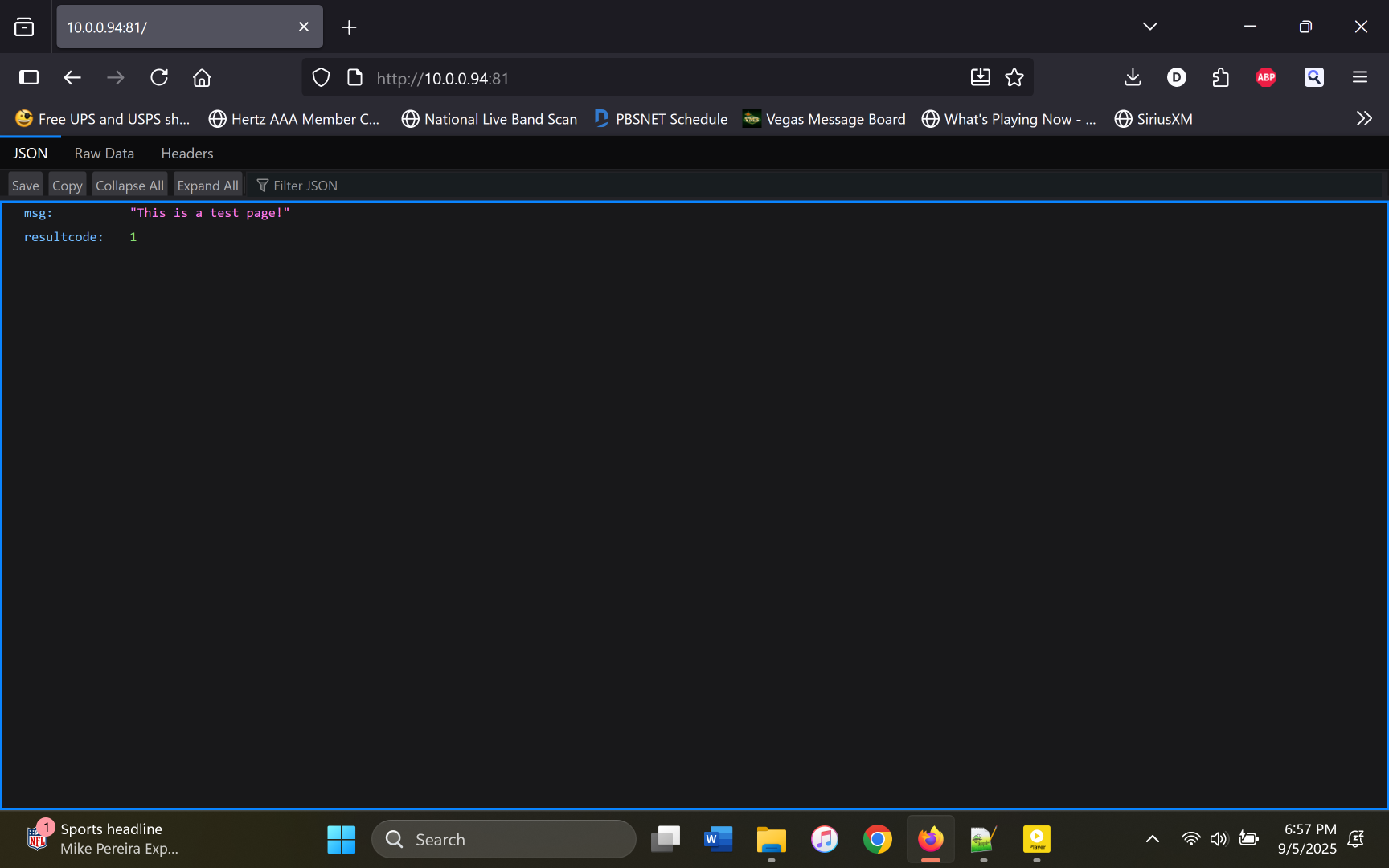Image resolution: width=1389 pixels, height=868 pixels.
Task: Open tracking protection shield icon
Action: (x=321, y=77)
